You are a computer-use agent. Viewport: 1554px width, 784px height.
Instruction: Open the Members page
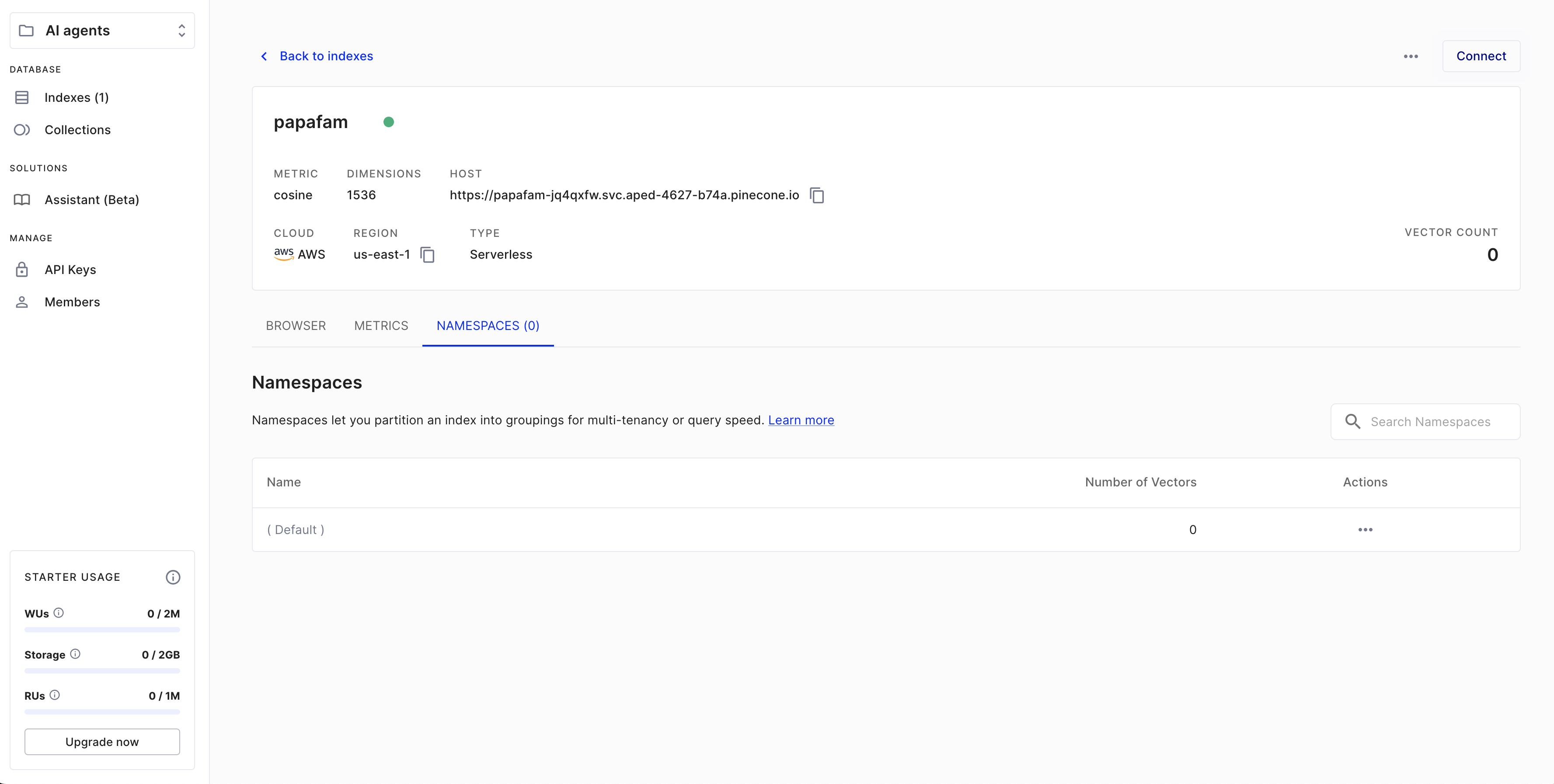(73, 302)
